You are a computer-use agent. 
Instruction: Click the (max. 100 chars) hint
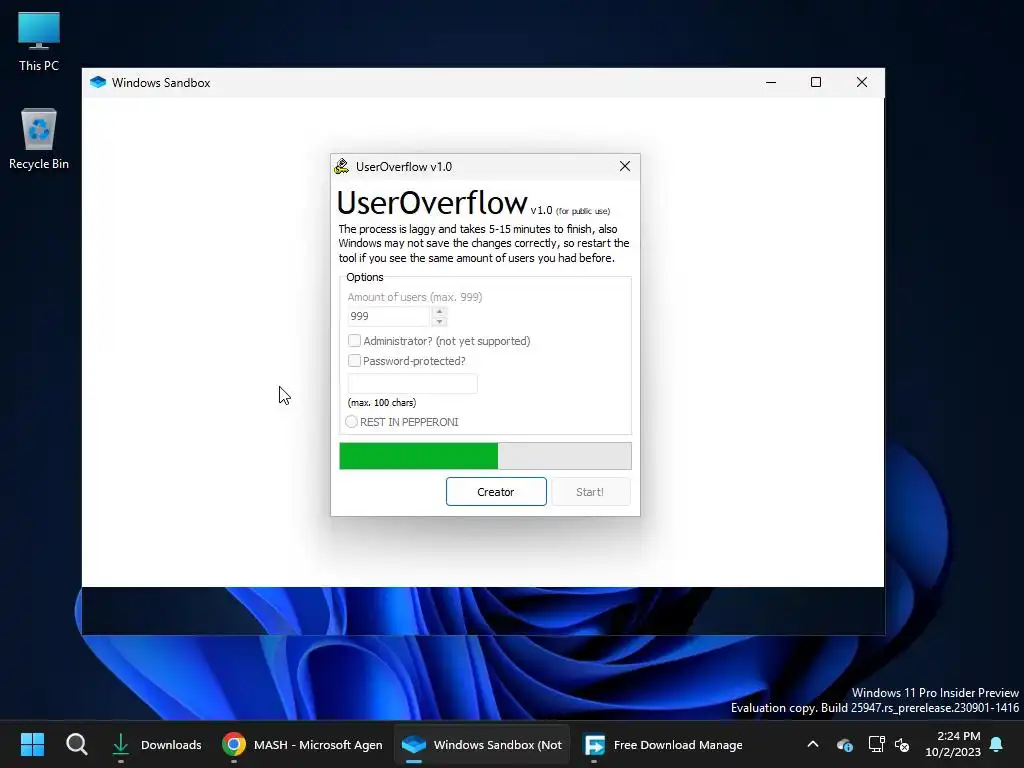point(382,402)
